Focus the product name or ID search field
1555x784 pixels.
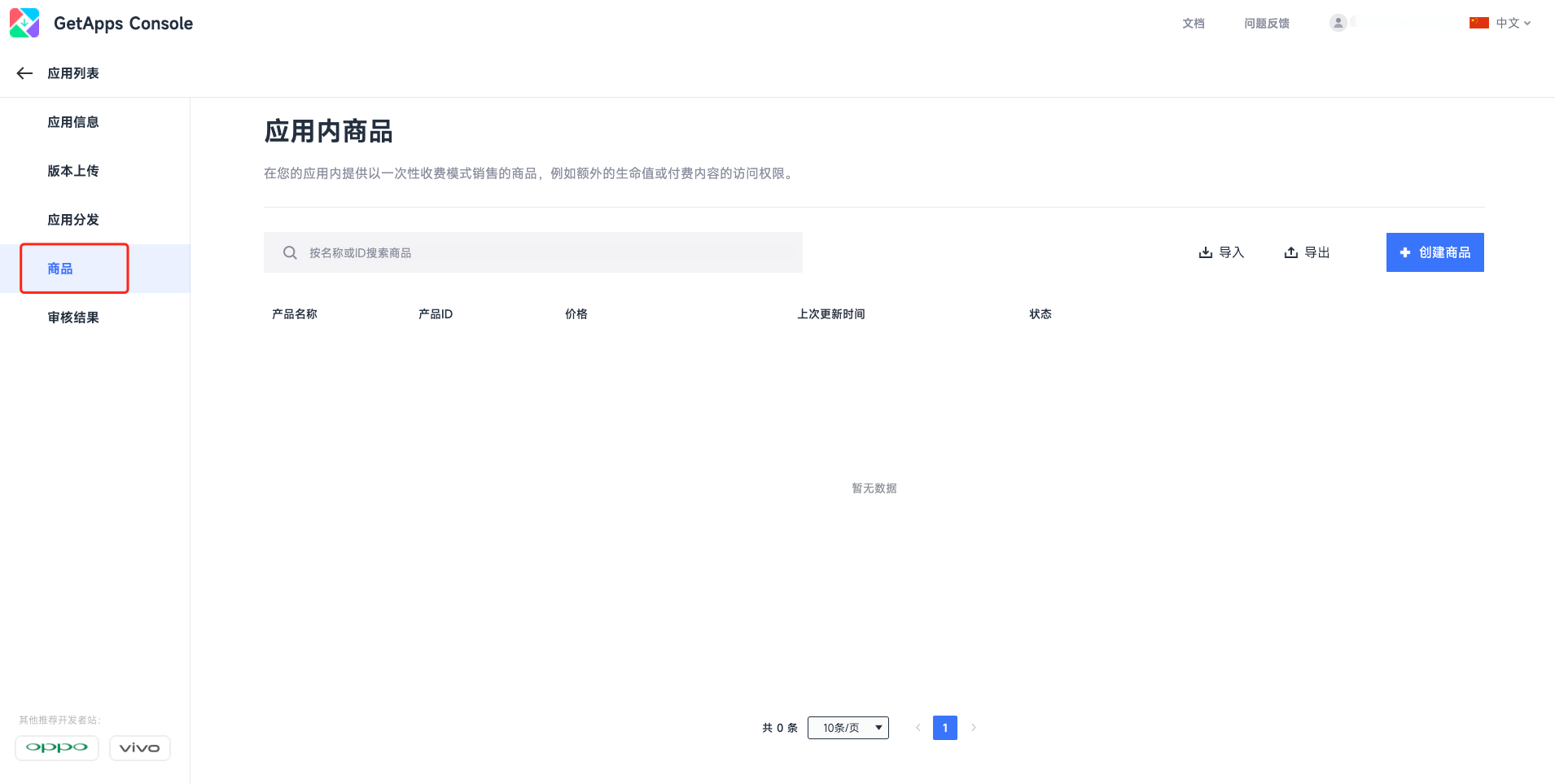tap(545, 253)
